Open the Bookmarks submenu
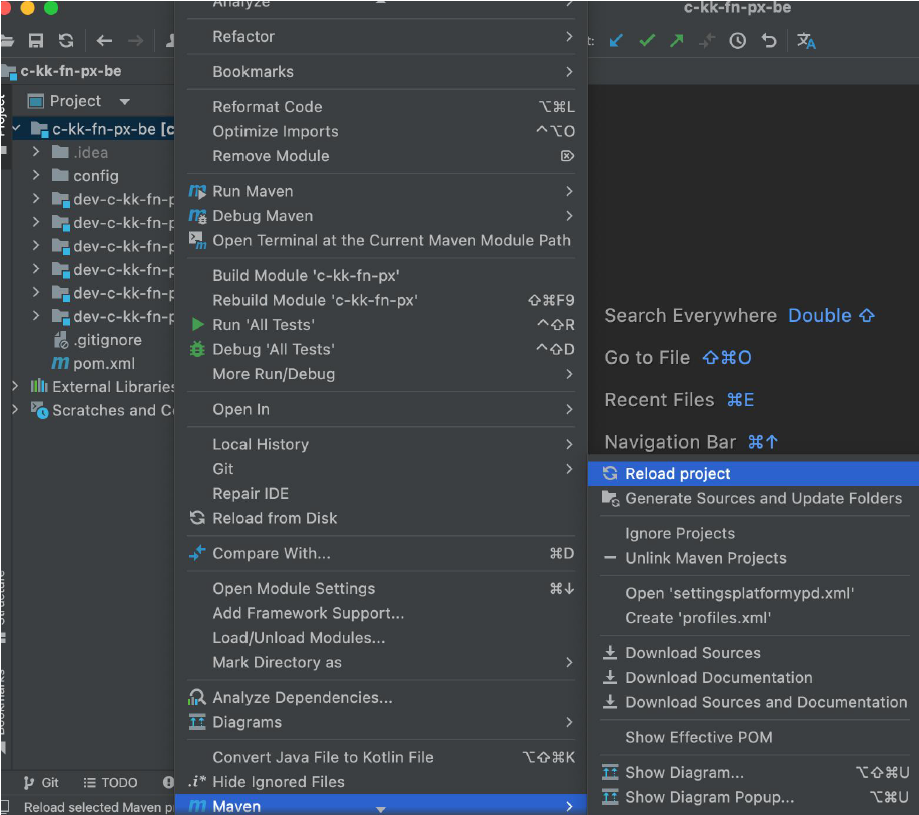Viewport: 919px width, 815px height. click(x=381, y=71)
